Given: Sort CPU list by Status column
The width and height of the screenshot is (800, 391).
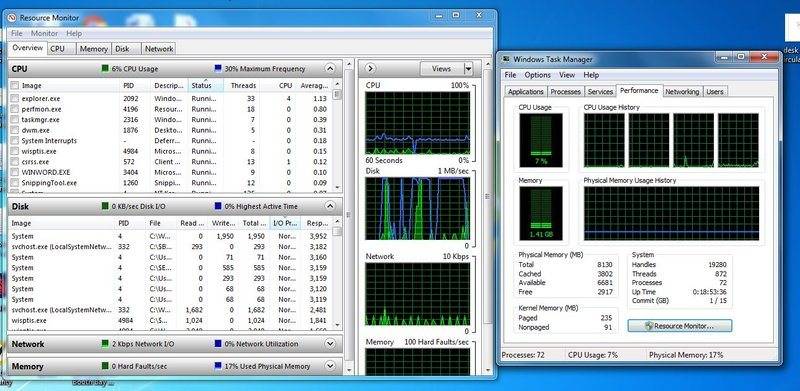Looking at the screenshot, I should tap(206, 86).
